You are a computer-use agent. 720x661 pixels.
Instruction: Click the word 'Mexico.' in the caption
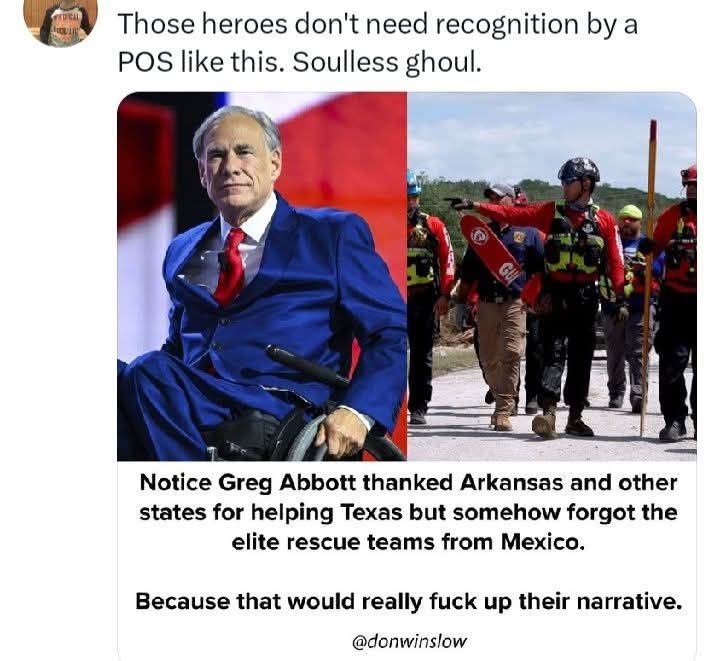point(543,543)
